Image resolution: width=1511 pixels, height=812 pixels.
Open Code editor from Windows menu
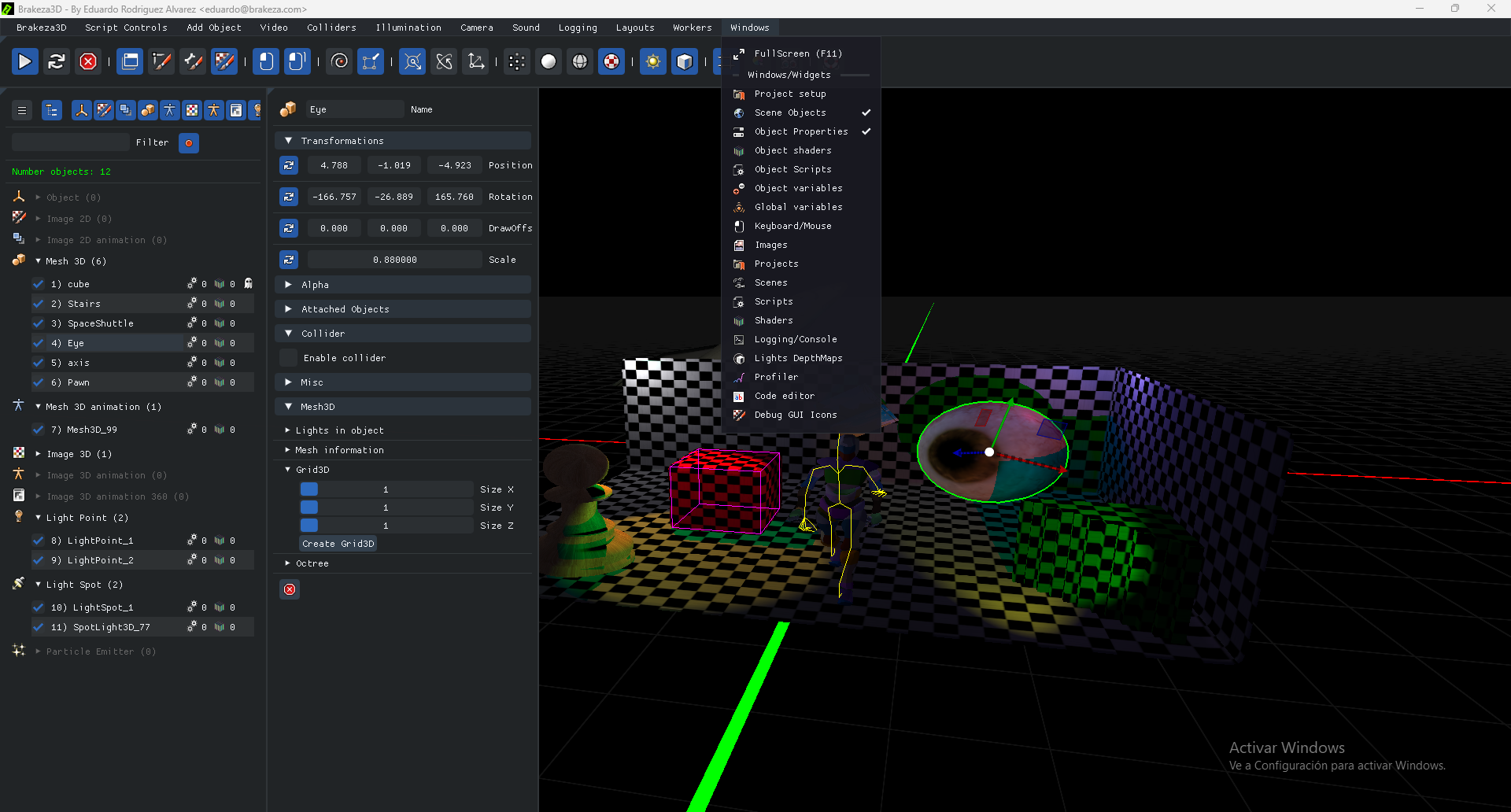(784, 396)
